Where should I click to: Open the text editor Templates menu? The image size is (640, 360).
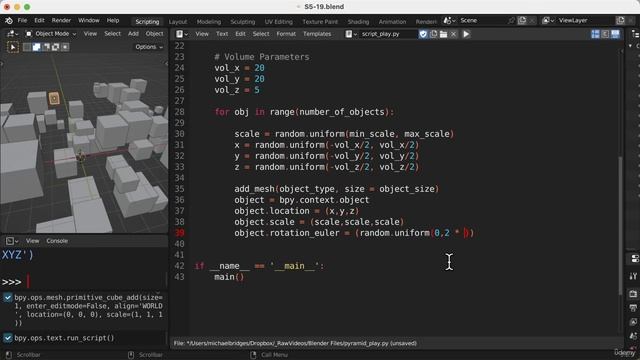click(317, 34)
